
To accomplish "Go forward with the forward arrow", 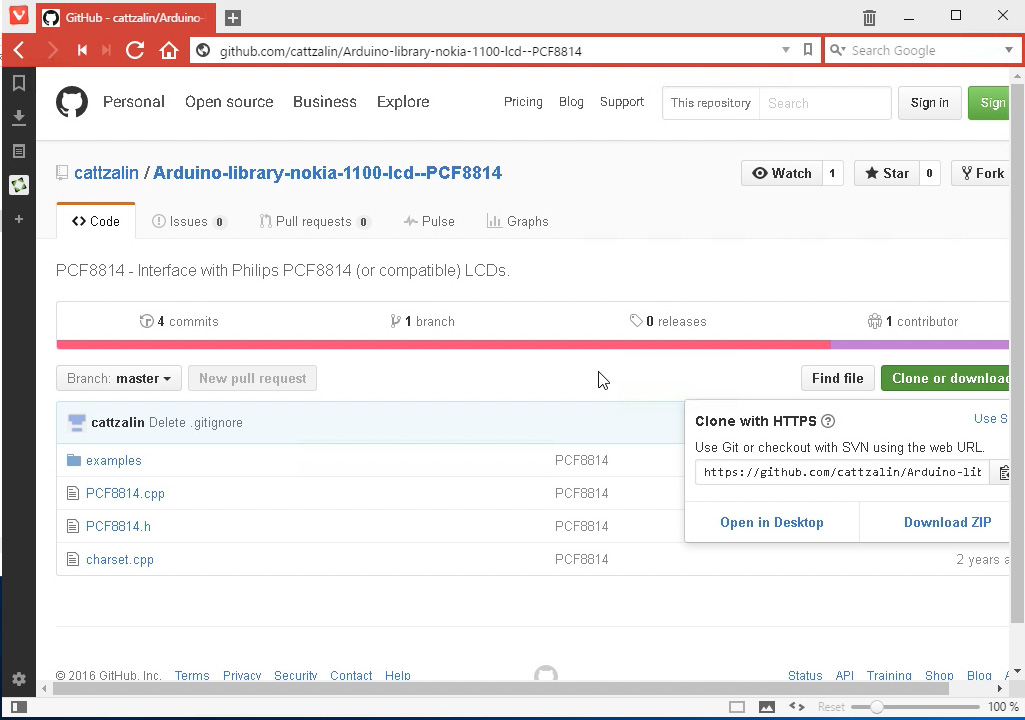I will 52,50.
